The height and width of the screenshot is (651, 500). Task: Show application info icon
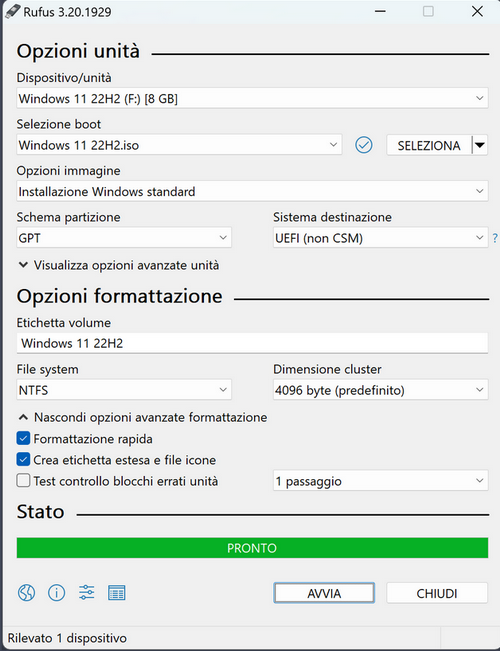(56, 592)
